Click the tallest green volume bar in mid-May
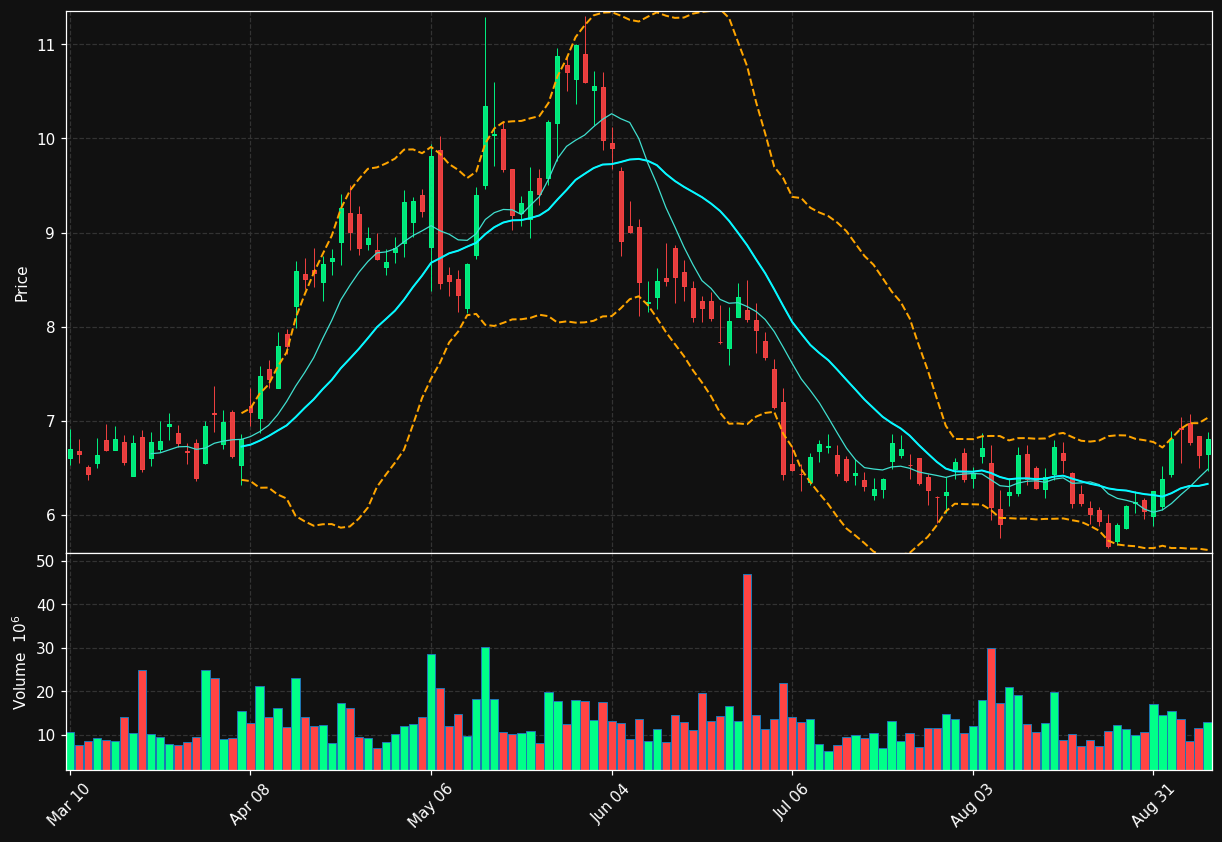The image size is (1222, 842). 485,708
